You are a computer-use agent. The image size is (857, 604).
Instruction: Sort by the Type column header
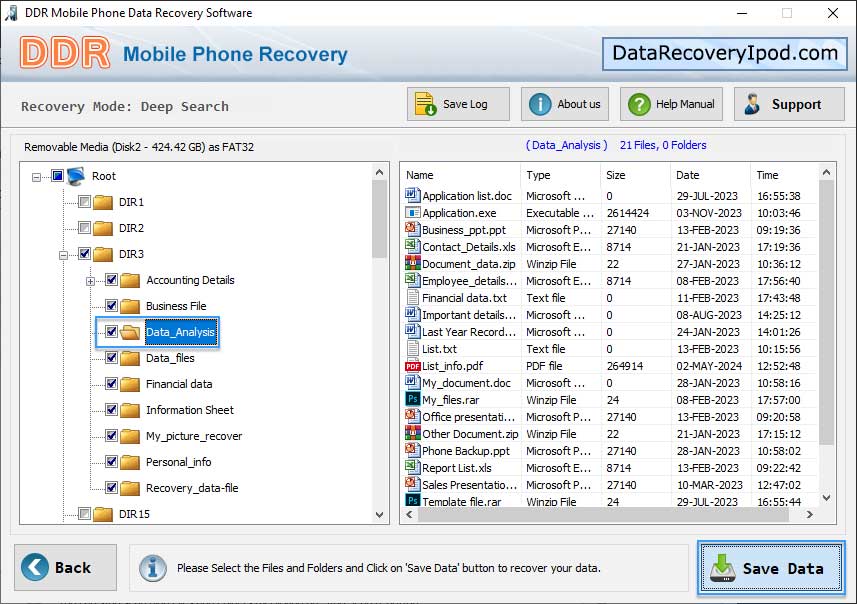(x=561, y=175)
